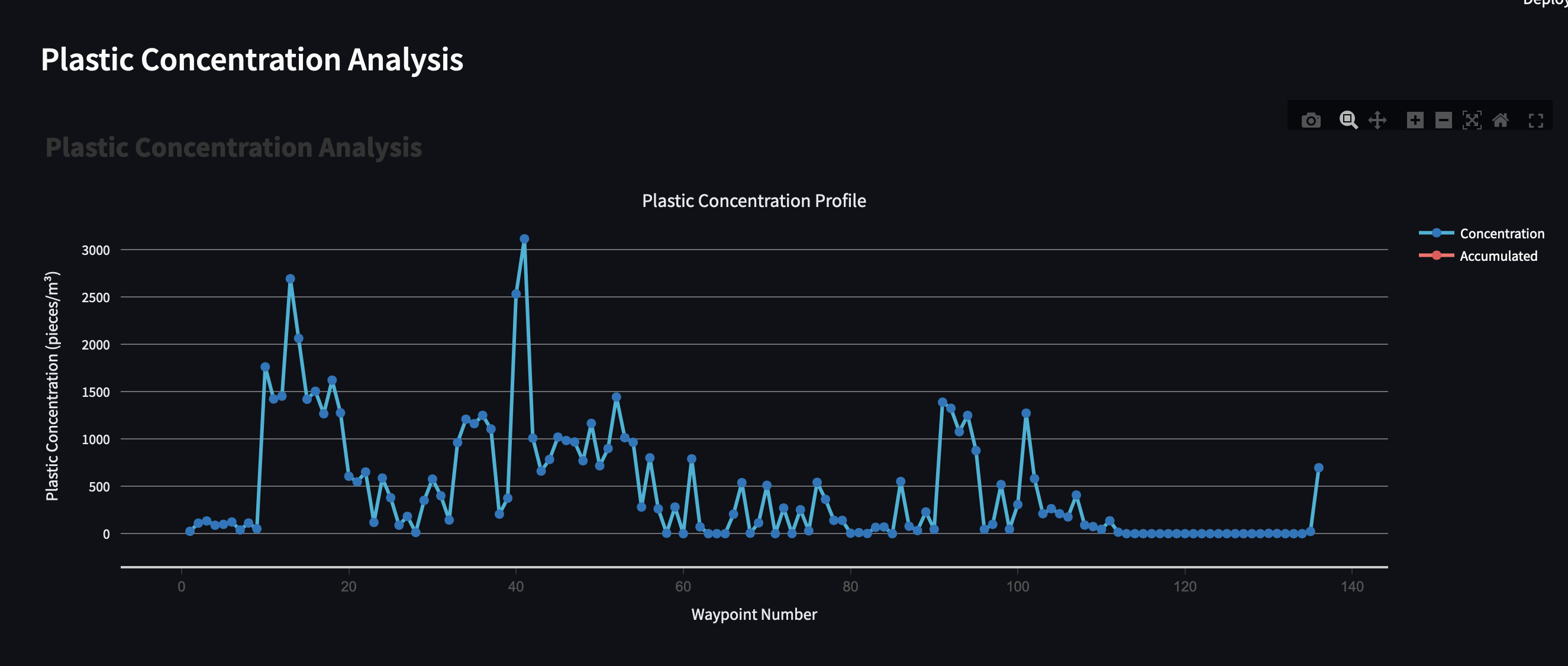Select the Zoom magnifier tool
Image resolution: width=1568 pixels, height=666 pixels.
click(x=1348, y=121)
